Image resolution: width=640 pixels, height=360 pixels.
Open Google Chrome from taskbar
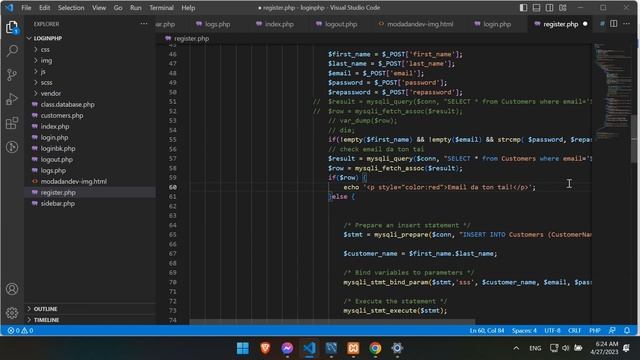pos(375,348)
